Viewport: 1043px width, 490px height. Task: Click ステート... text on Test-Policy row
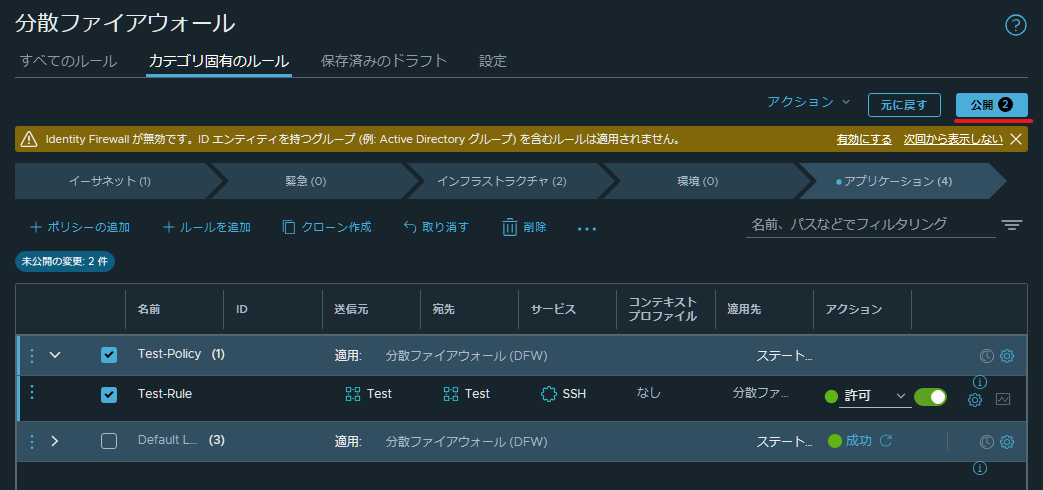pos(785,356)
